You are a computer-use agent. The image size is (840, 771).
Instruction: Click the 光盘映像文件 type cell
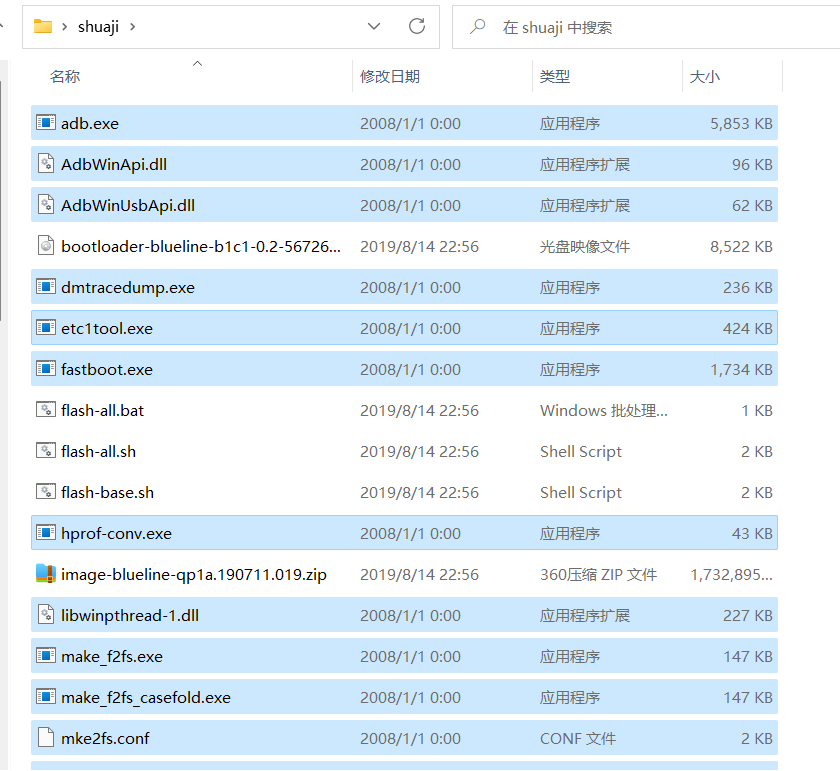pos(585,246)
